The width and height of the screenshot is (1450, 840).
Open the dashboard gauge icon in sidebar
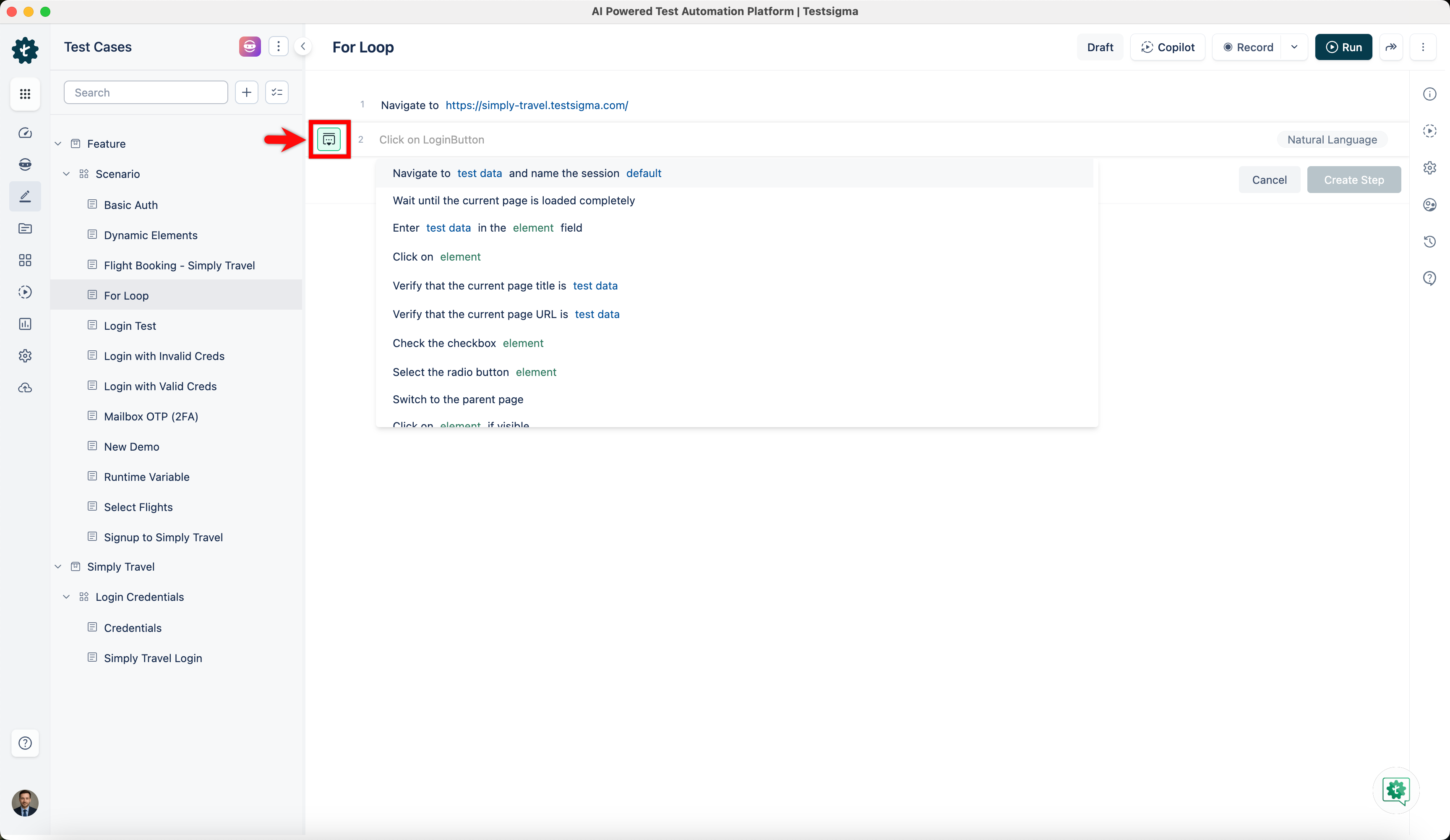[25, 133]
